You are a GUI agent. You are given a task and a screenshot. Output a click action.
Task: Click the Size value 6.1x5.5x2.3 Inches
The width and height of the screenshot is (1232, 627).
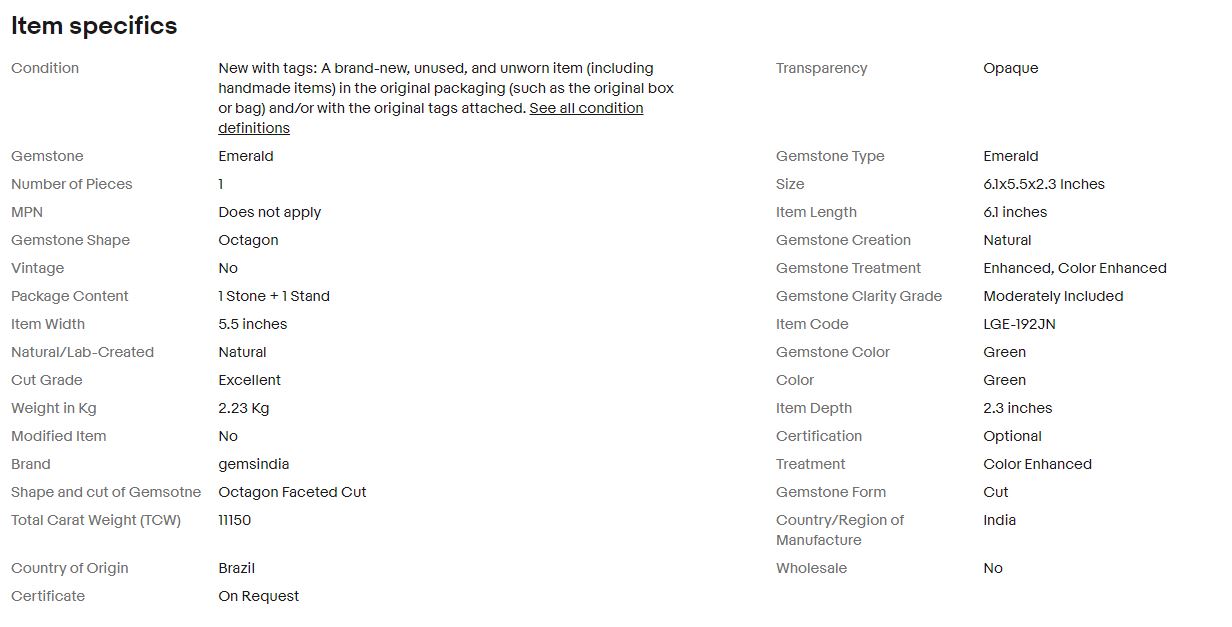coord(1044,184)
